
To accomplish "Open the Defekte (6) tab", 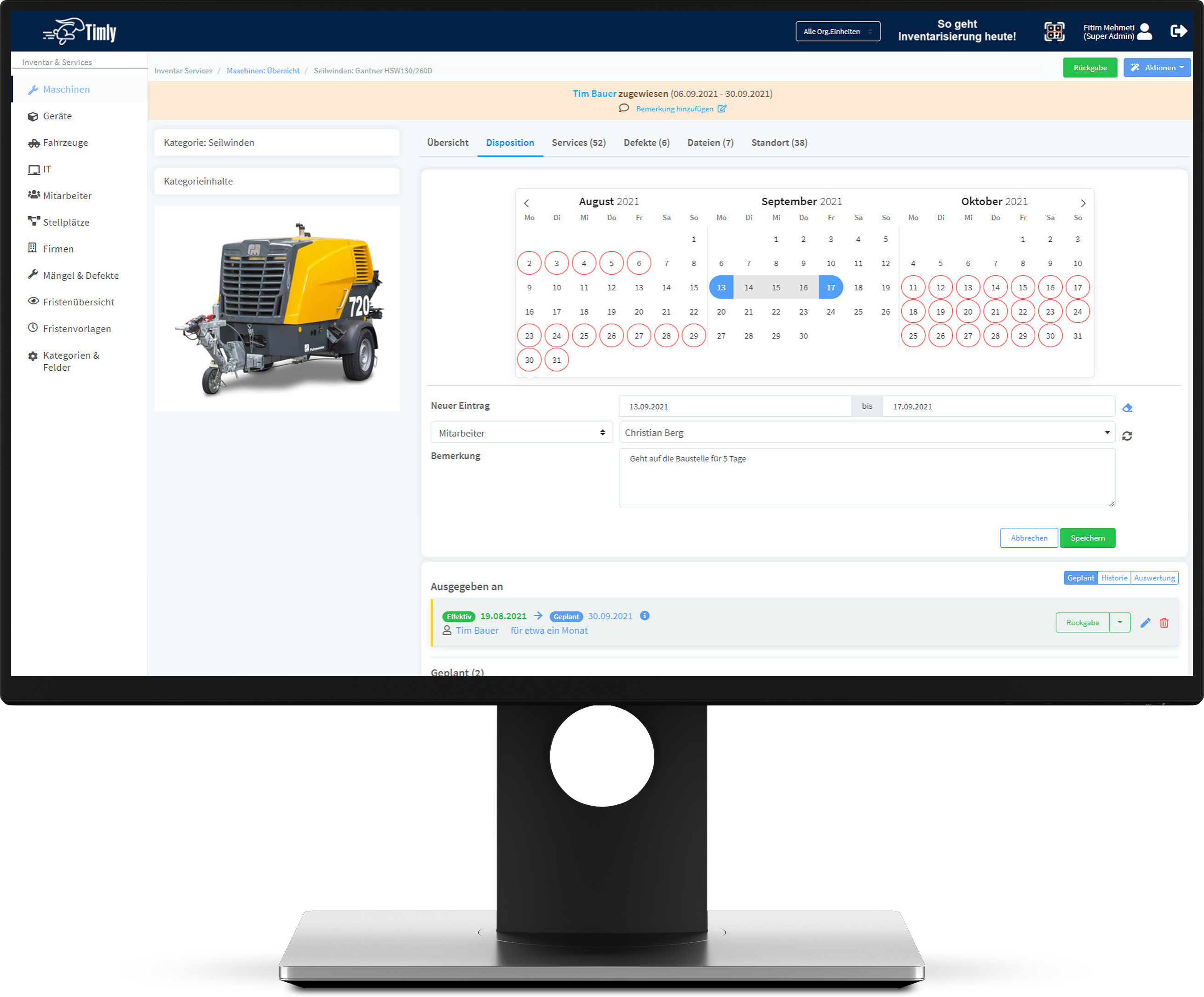I will (646, 143).
